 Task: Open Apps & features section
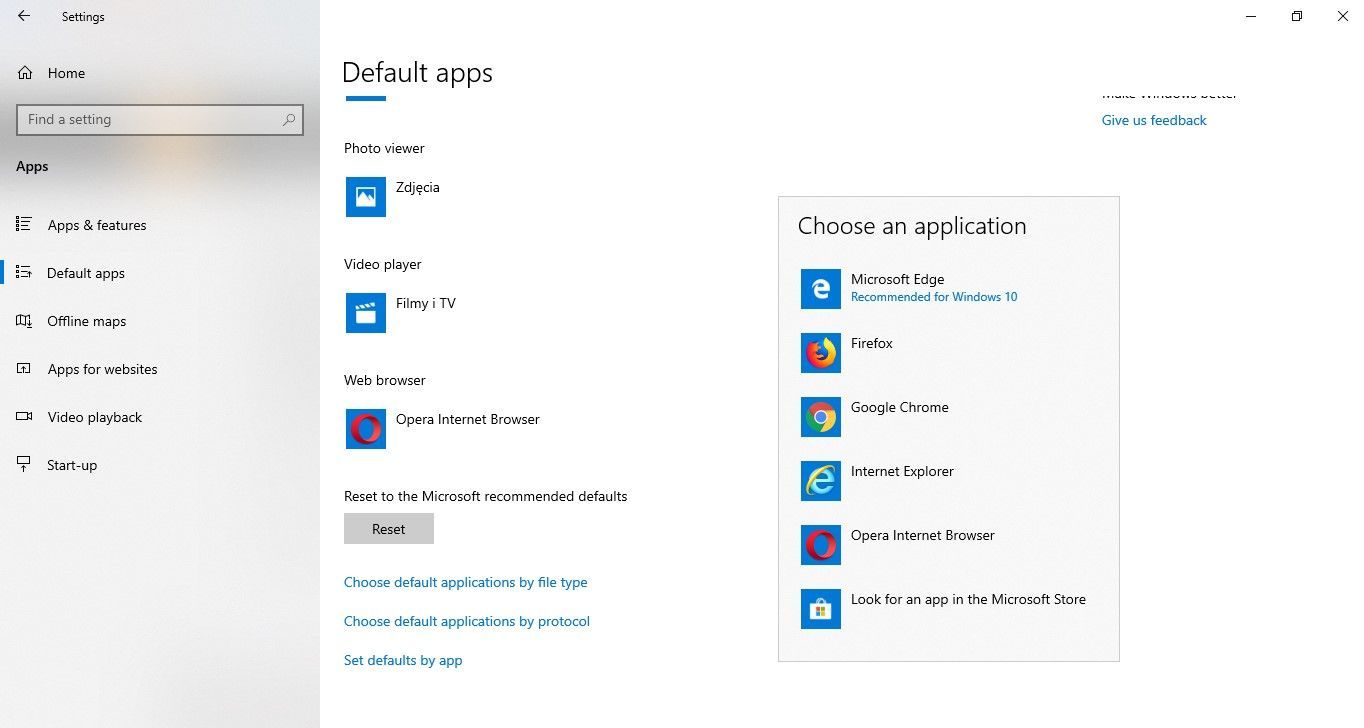(x=97, y=225)
